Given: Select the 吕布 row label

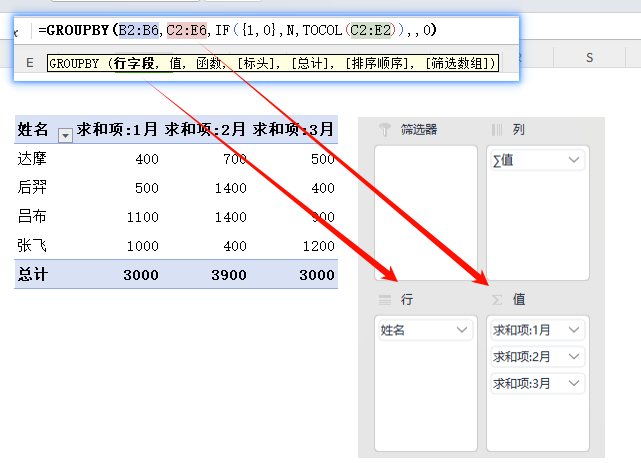Looking at the screenshot, I should 32,217.
